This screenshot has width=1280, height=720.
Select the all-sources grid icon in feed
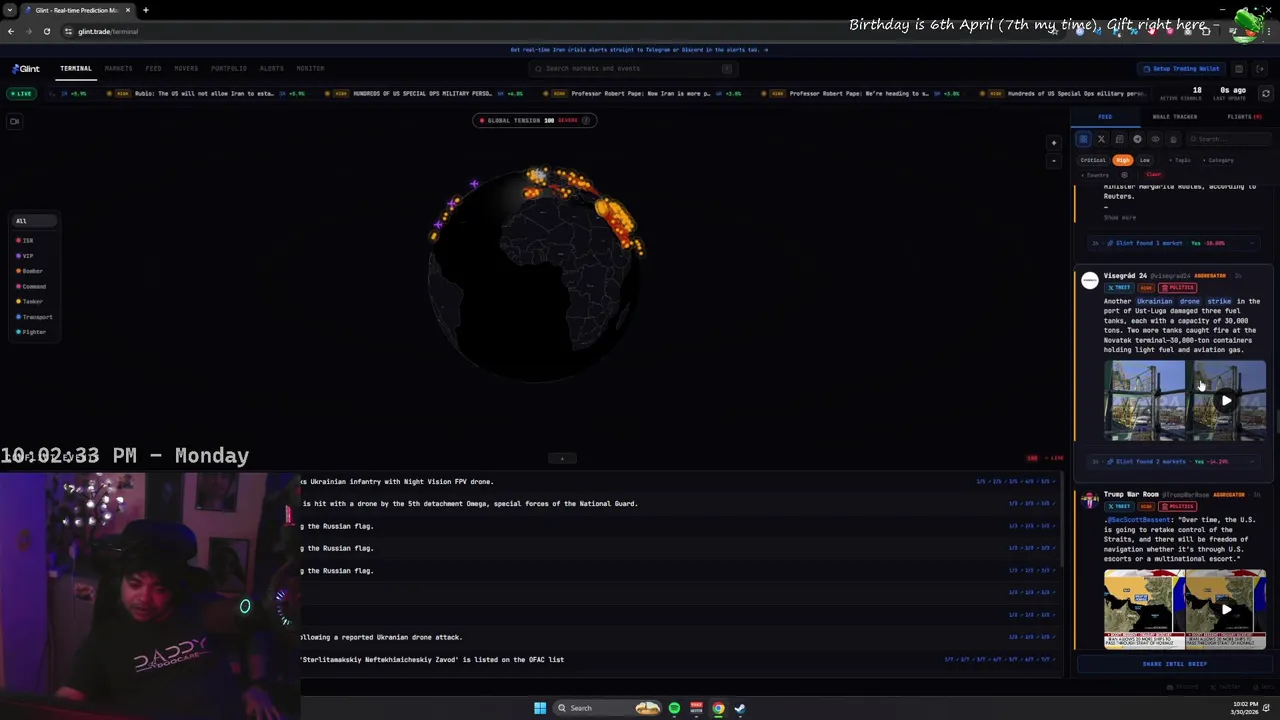tap(1083, 139)
